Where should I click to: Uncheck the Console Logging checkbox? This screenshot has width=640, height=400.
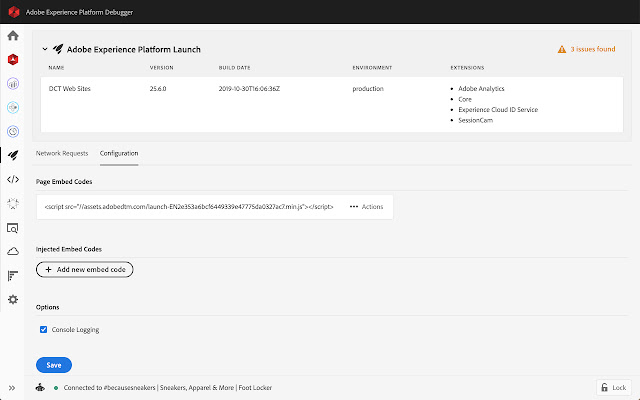pos(43,329)
